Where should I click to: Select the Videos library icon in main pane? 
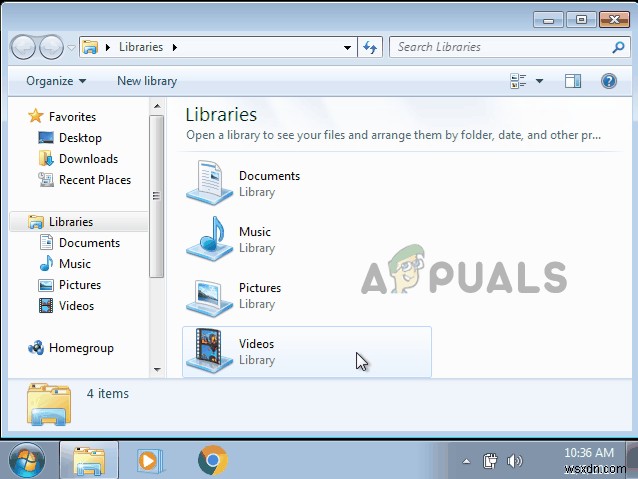pyautogui.click(x=209, y=351)
